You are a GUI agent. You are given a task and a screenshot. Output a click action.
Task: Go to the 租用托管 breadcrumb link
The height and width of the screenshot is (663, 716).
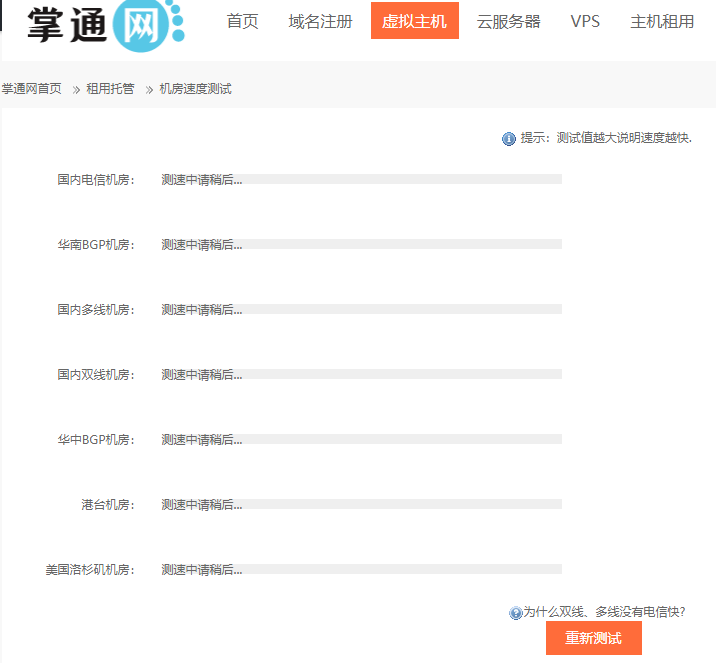coord(110,89)
